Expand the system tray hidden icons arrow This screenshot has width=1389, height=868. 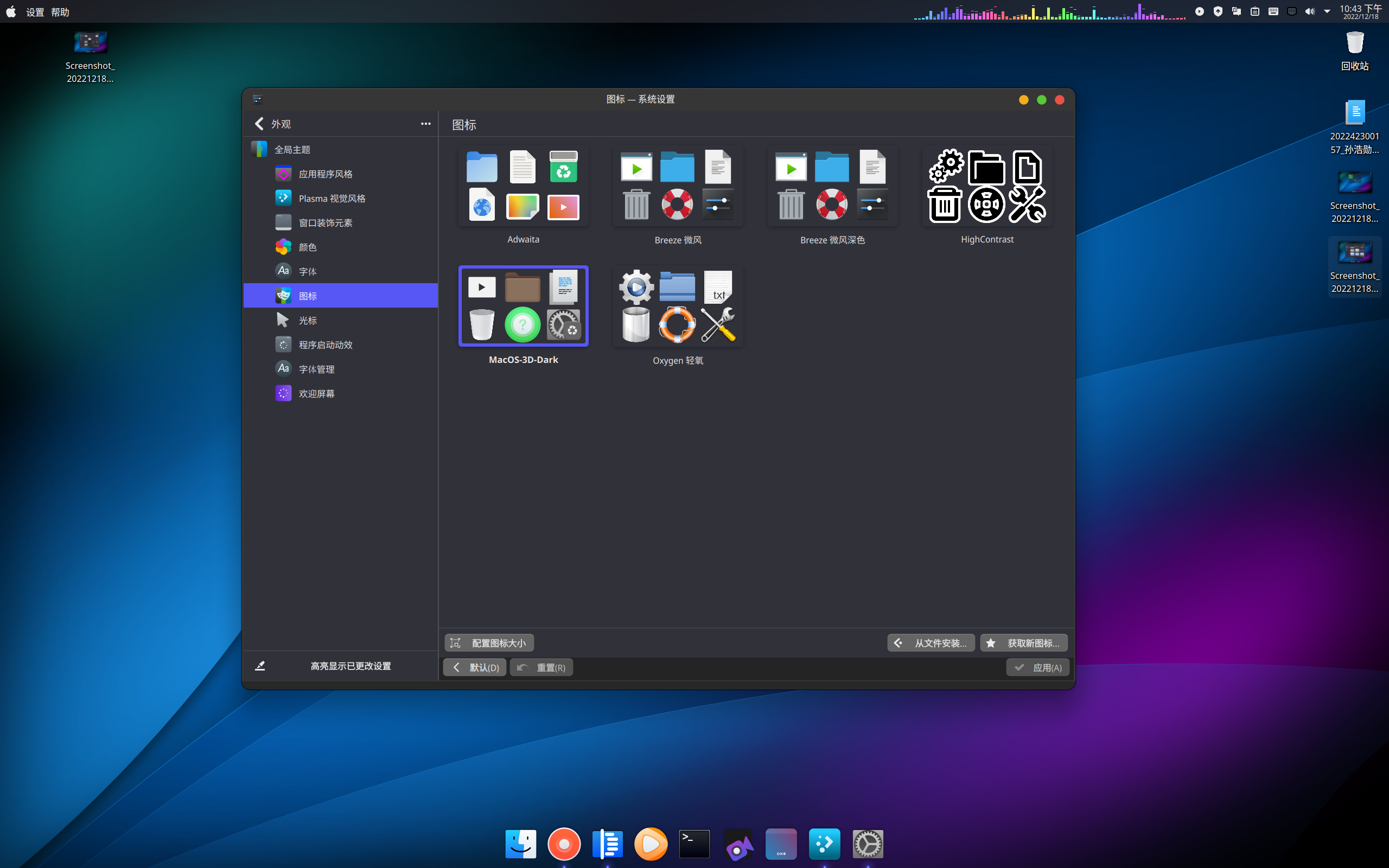click(x=1327, y=11)
